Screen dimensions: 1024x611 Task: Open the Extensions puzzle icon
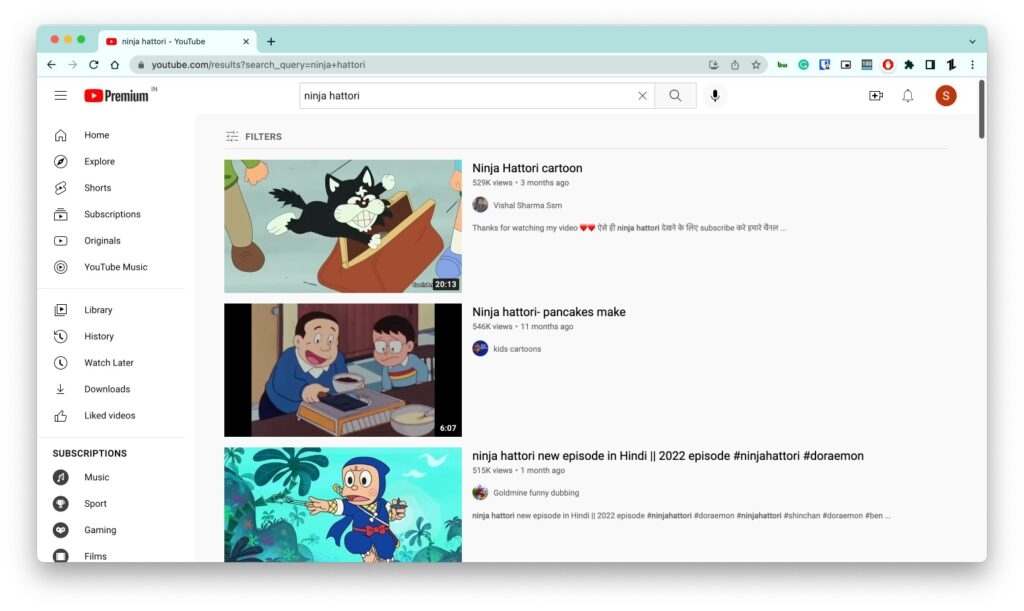click(908, 65)
